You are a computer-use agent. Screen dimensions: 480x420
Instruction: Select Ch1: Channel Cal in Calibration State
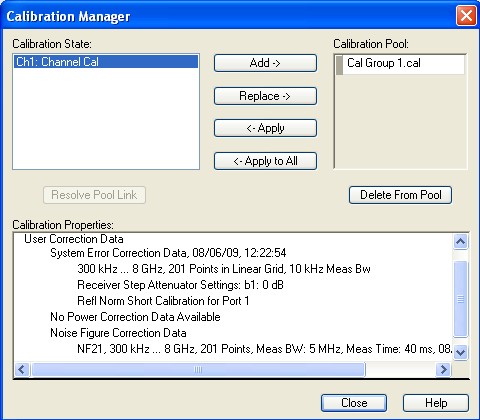tap(106, 62)
